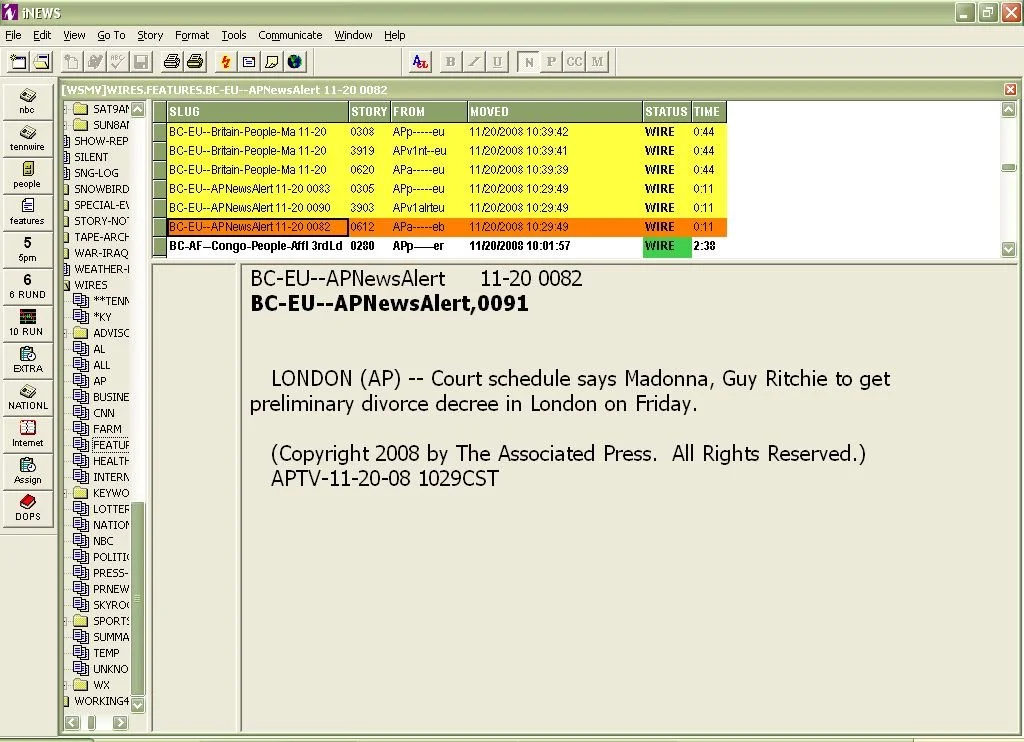Click the tree horizontal scroll-right arrow
This screenshot has height=742, width=1024.
coord(120,722)
